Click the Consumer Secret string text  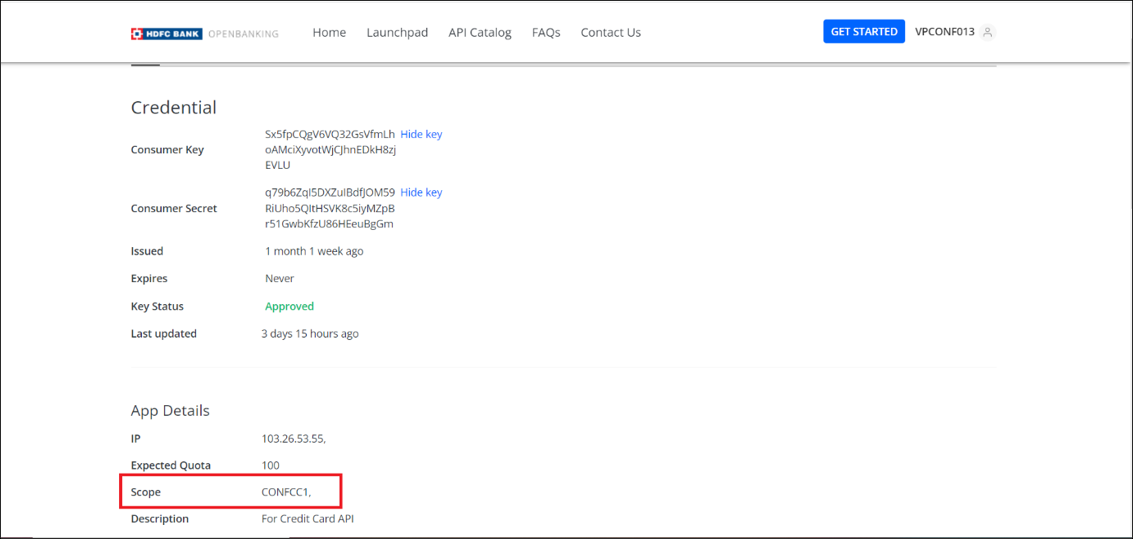(330, 208)
